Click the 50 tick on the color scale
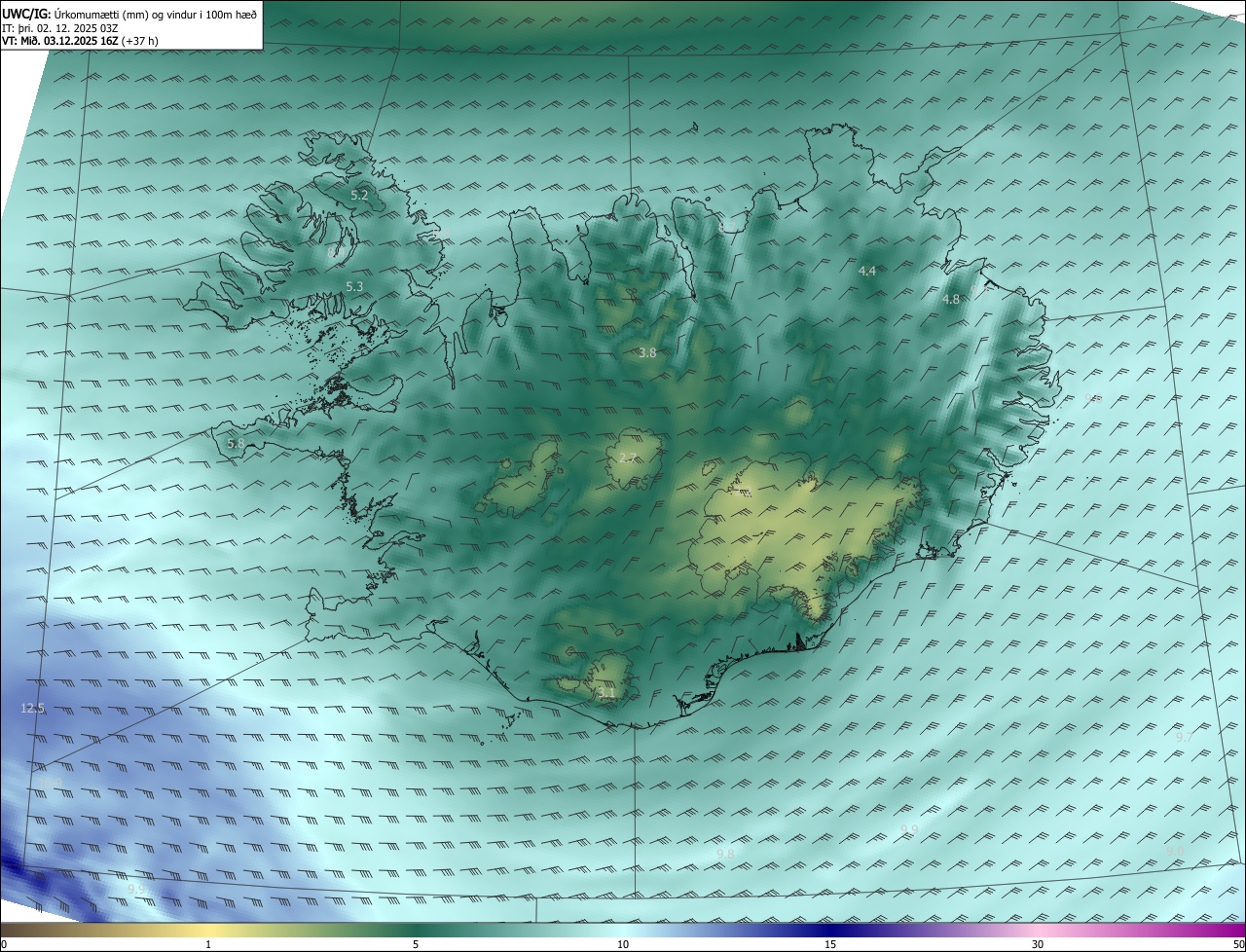 pyautogui.click(x=1238, y=944)
